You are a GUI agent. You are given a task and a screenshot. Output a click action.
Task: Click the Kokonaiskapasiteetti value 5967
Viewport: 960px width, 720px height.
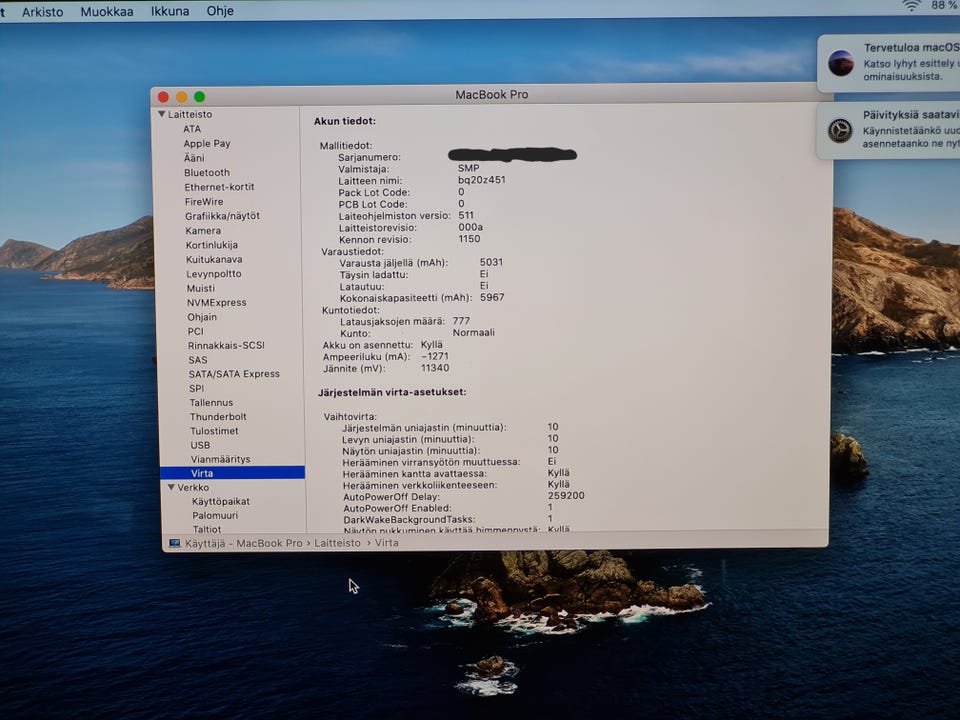pos(492,298)
